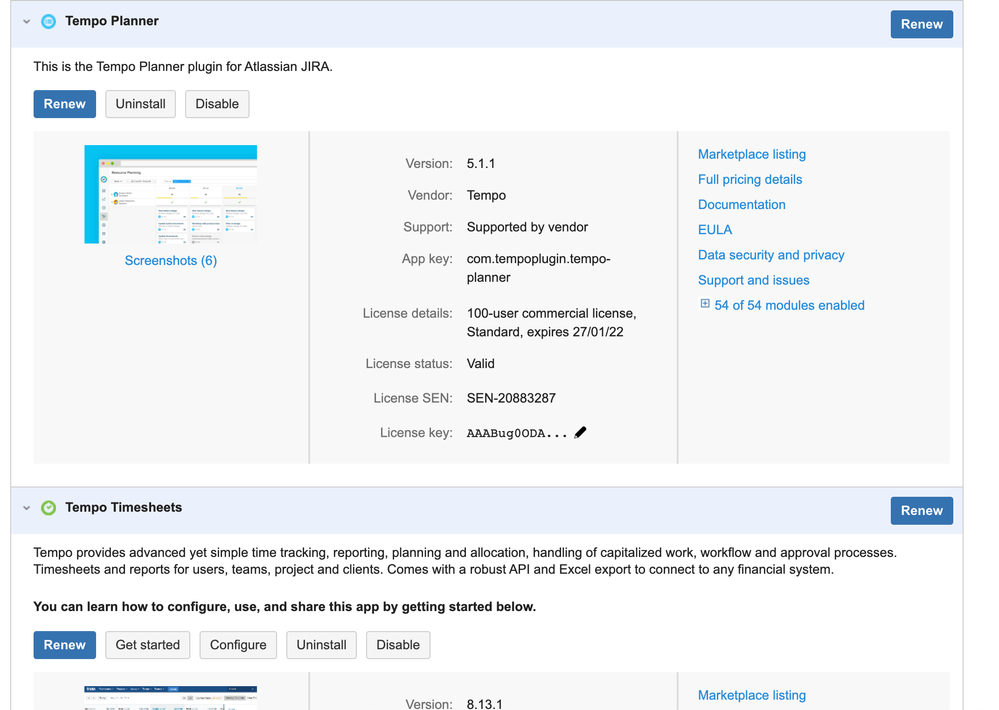Open Data security and privacy link

pos(771,255)
